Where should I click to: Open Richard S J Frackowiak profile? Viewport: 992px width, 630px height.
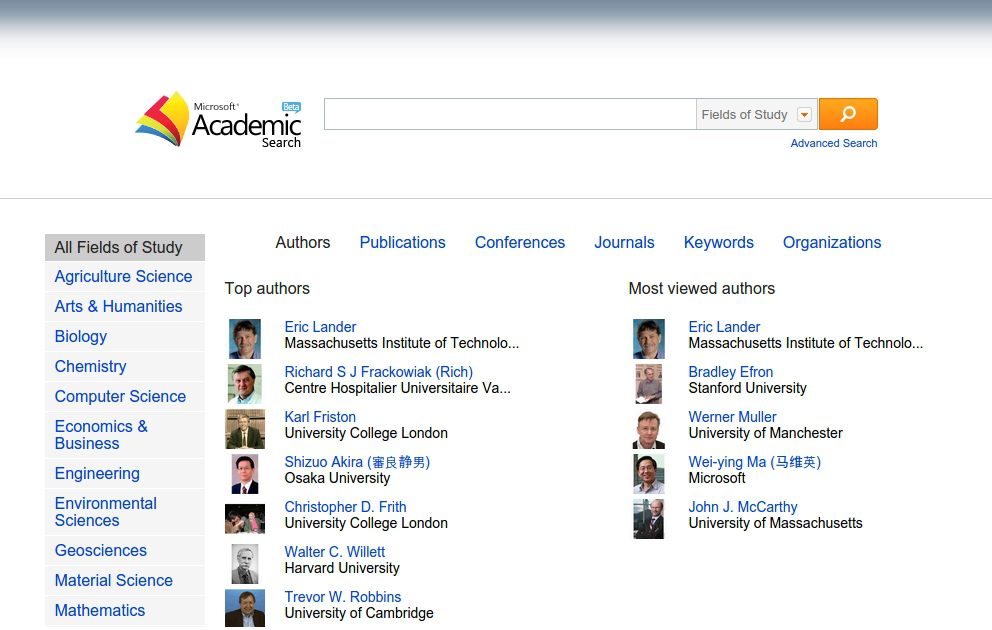tap(378, 372)
